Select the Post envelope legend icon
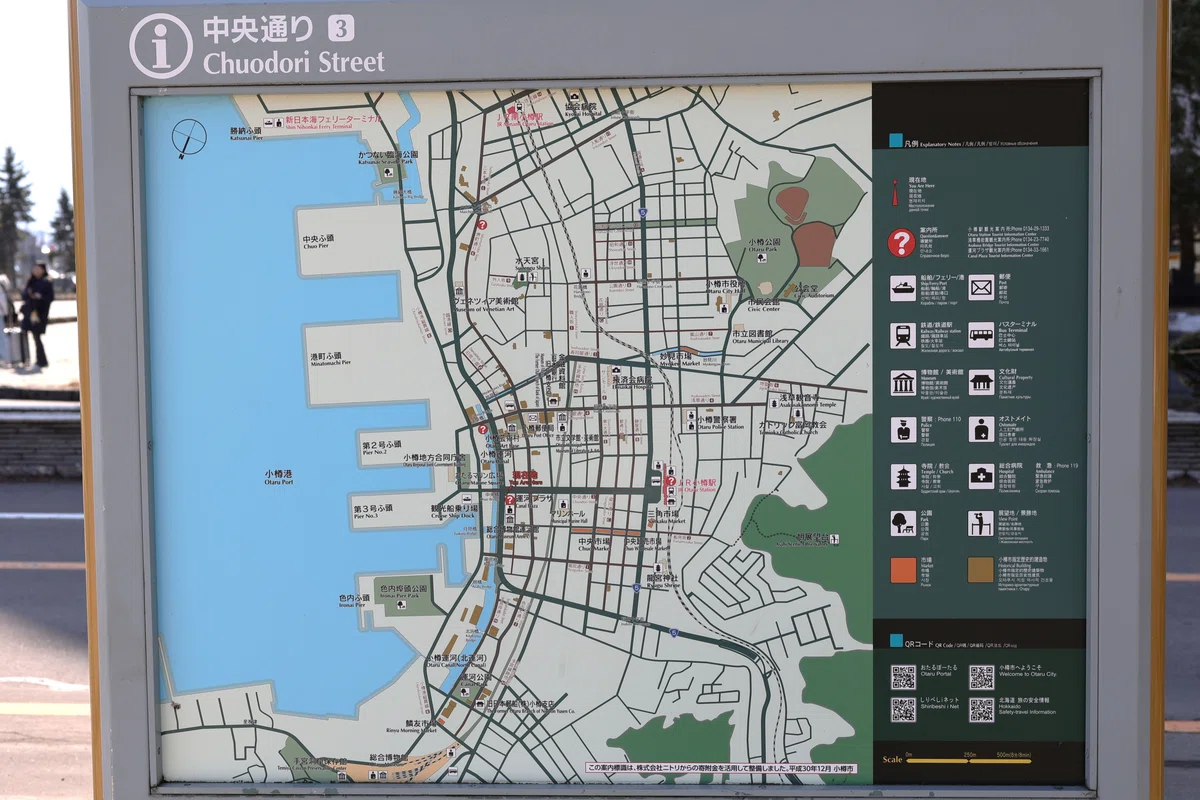Image resolution: width=1200 pixels, height=800 pixels. (981, 288)
